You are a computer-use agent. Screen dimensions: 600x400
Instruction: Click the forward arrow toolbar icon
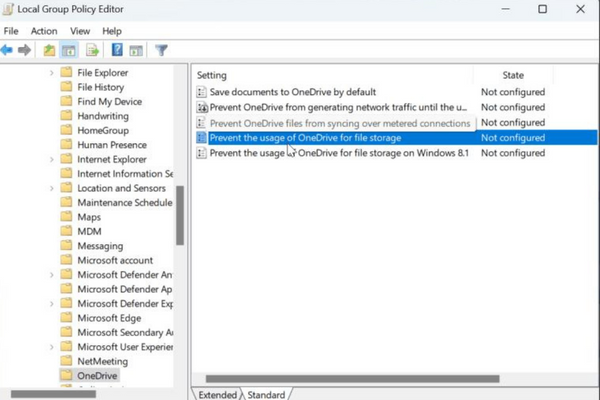[x=24, y=50]
